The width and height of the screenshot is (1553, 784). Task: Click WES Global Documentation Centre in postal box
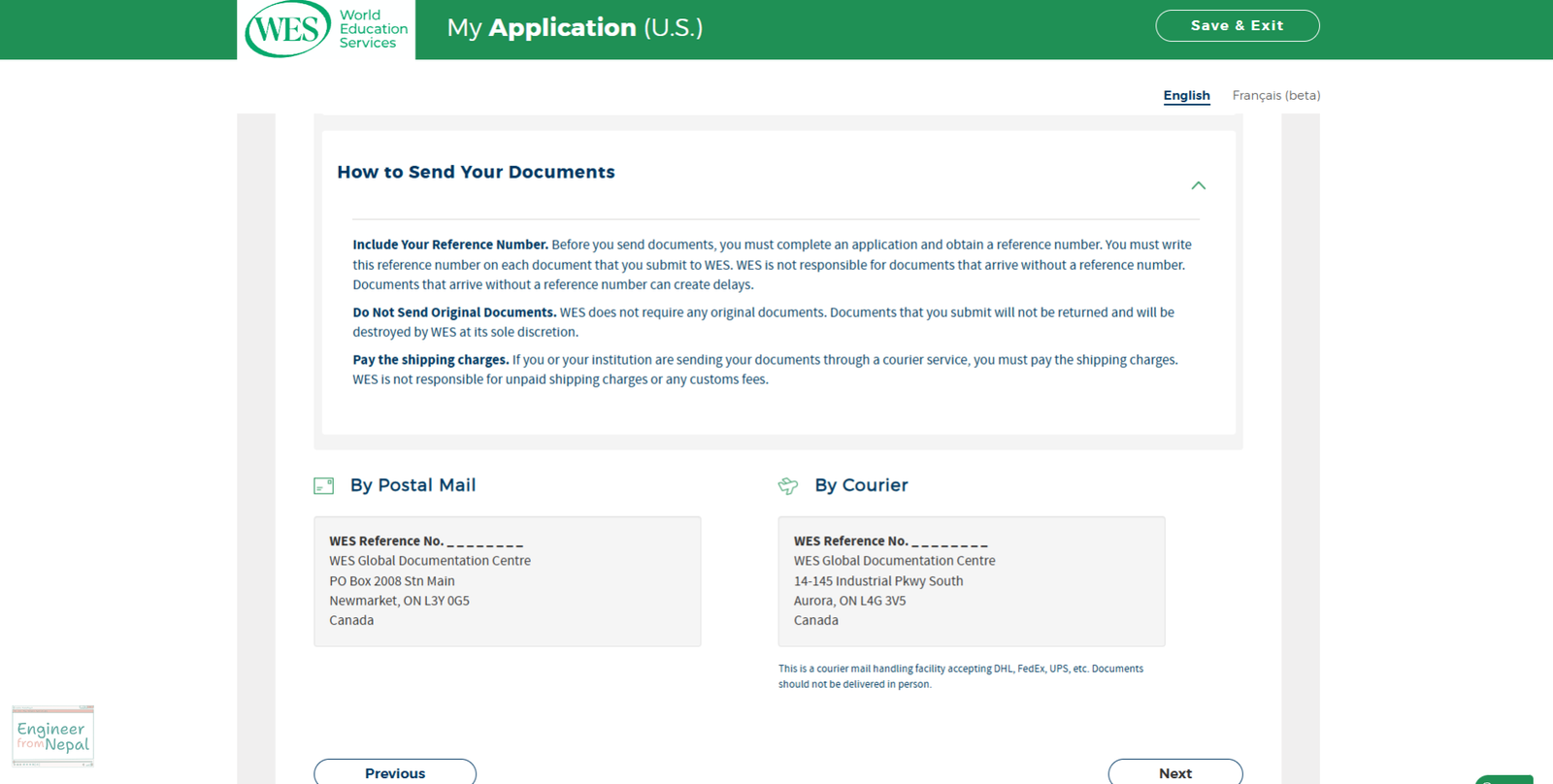click(430, 561)
